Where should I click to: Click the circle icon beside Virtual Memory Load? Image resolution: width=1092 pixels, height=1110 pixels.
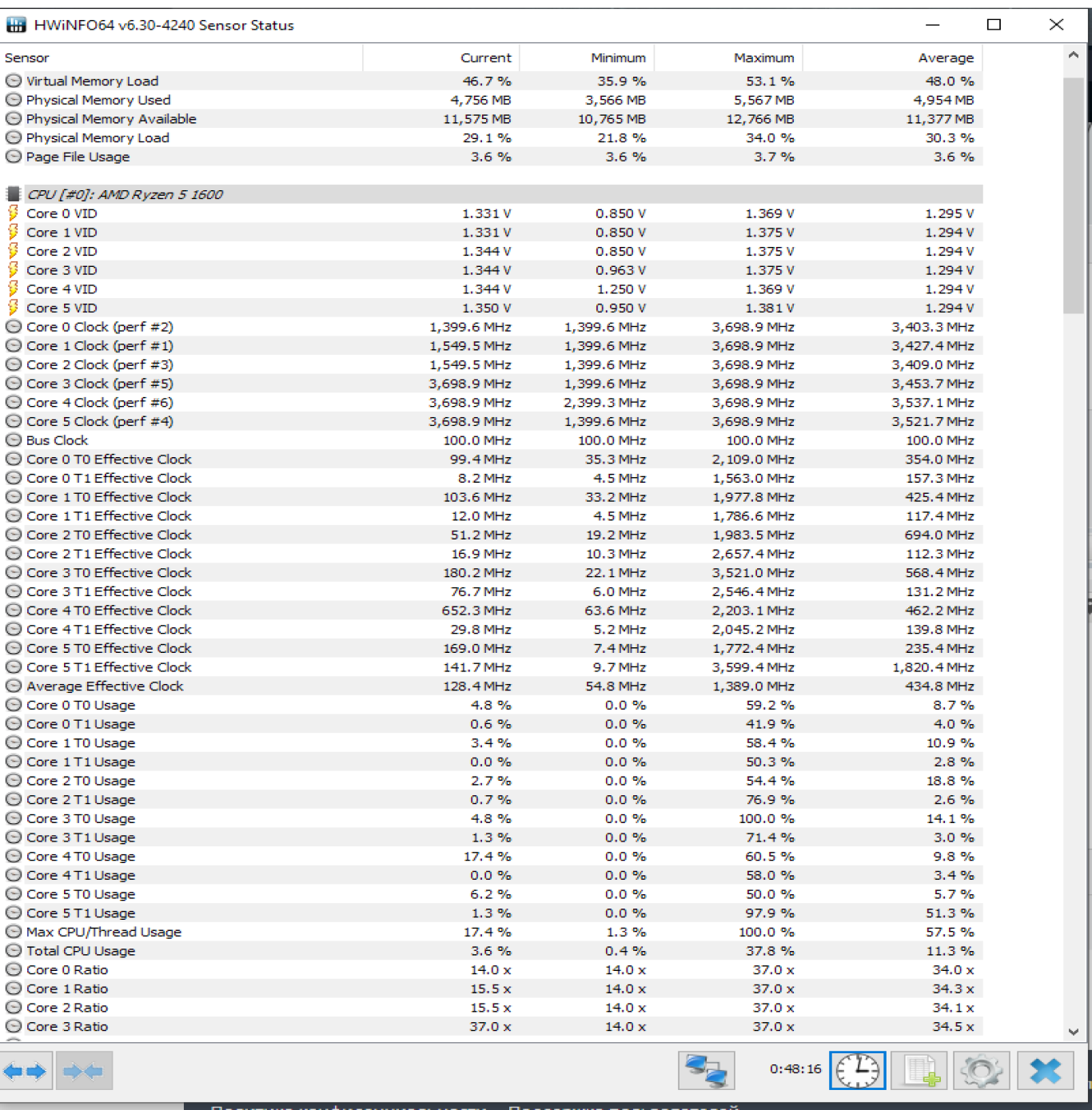coord(14,81)
